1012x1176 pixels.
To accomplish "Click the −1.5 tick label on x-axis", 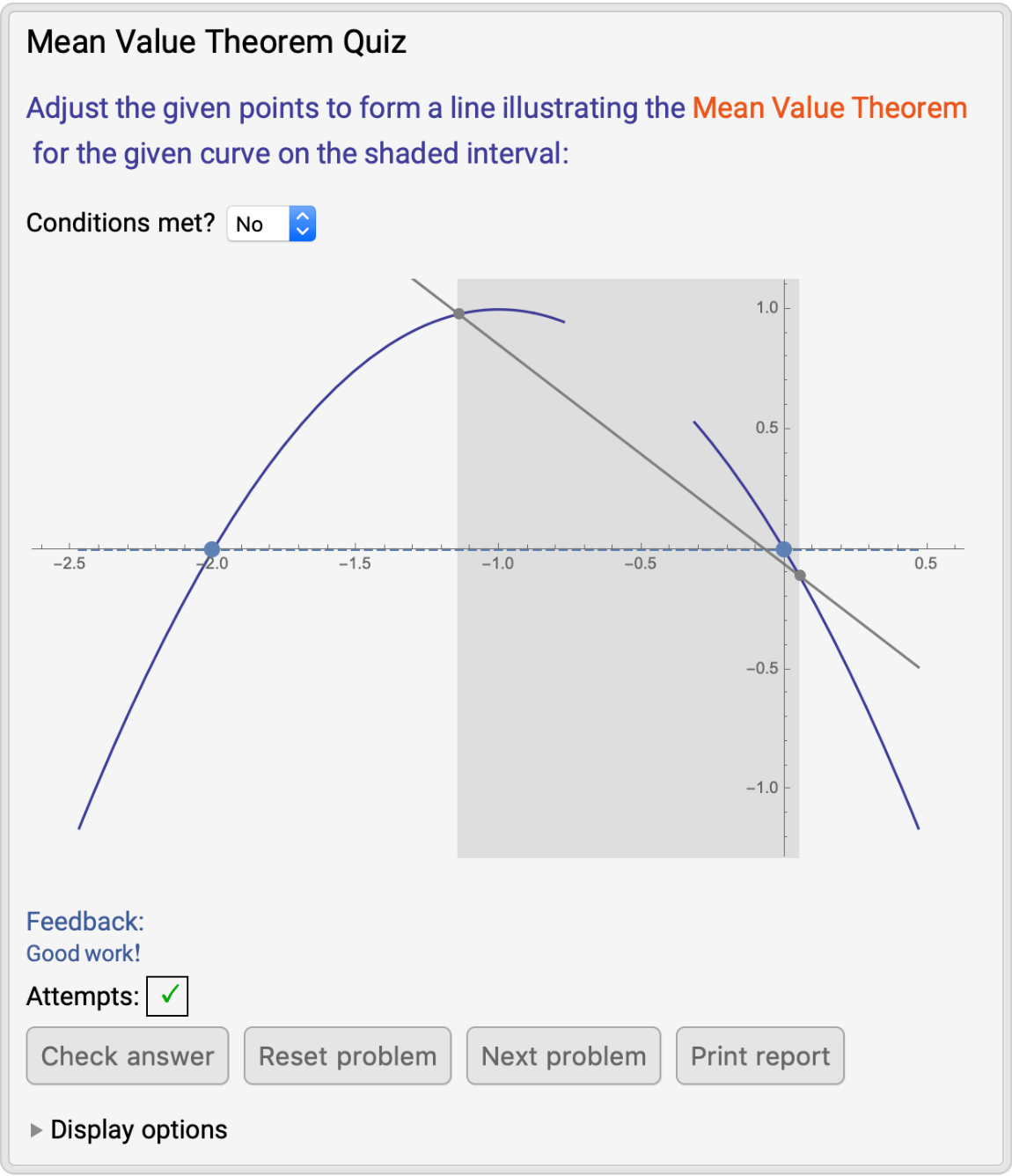I will tap(355, 564).
